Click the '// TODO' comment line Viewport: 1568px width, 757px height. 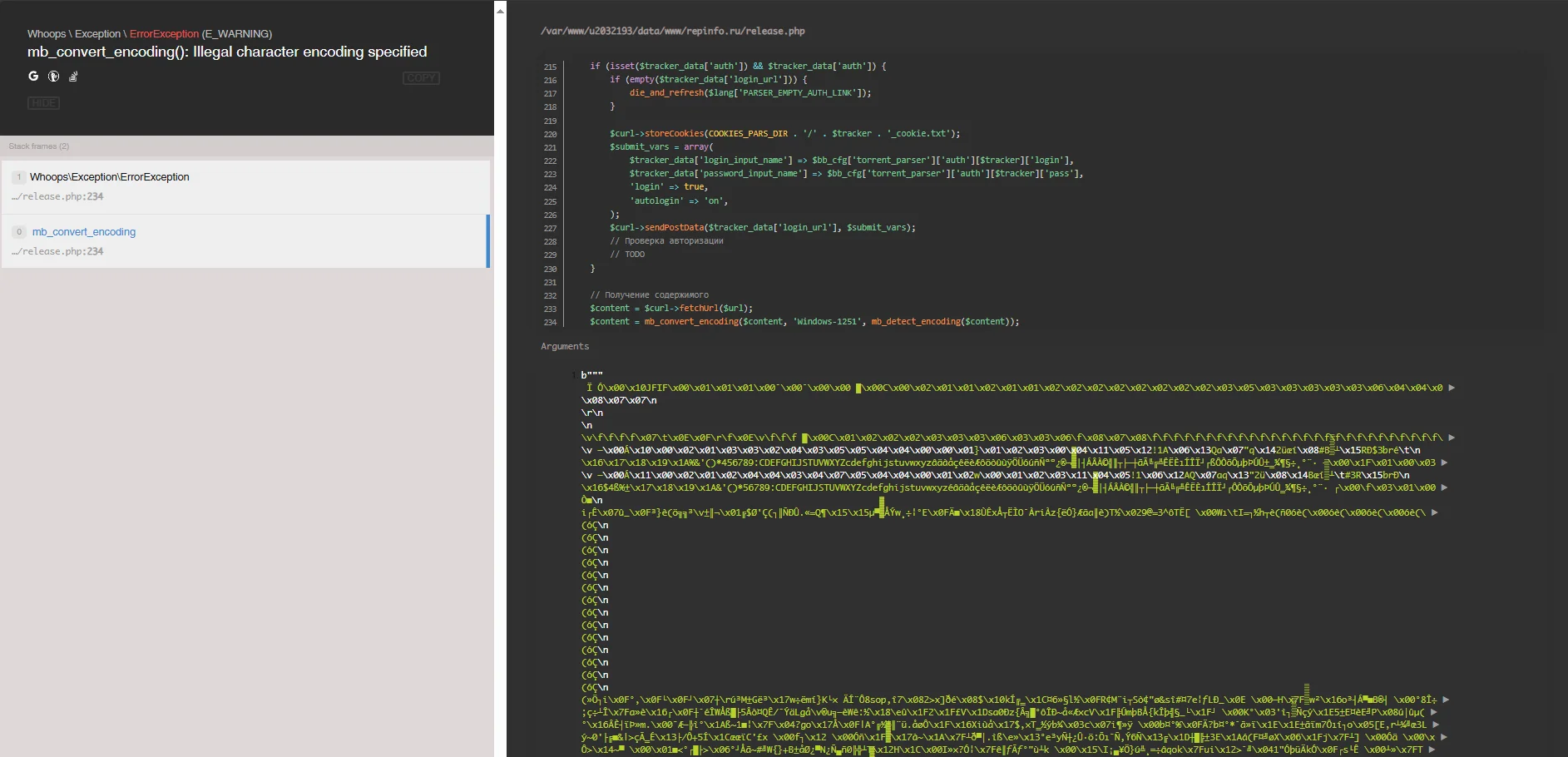pyautogui.click(x=627, y=255)
